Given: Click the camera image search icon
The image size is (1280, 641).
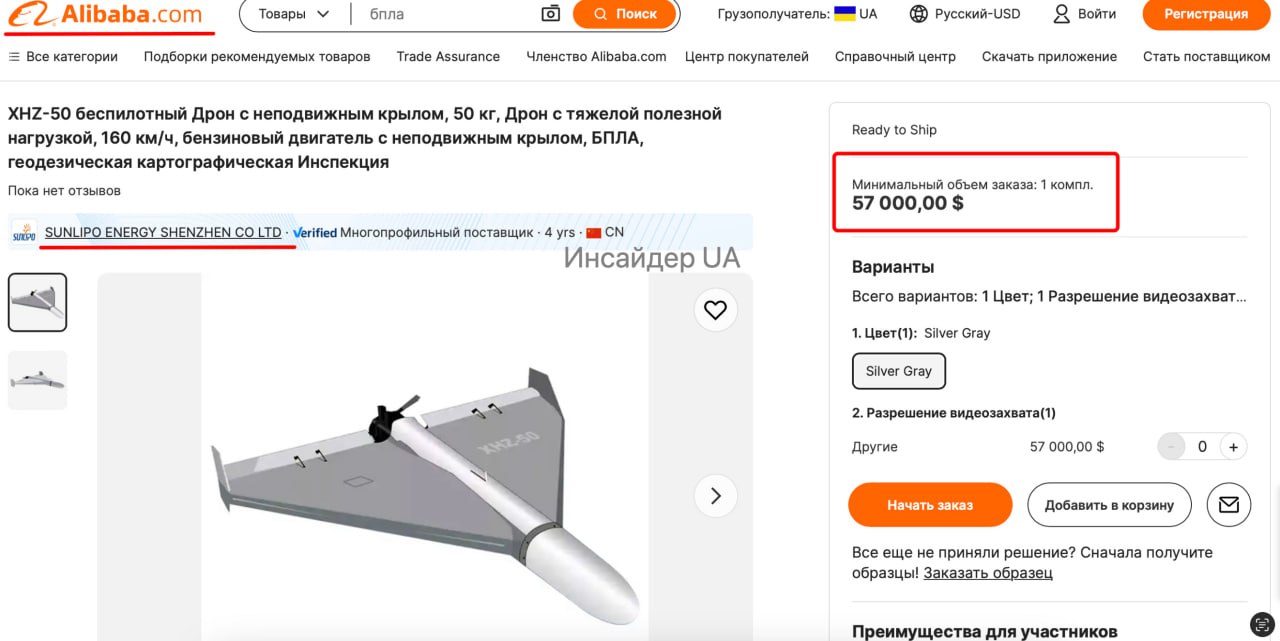Looking at the screenshot, I should pos(550,14).
